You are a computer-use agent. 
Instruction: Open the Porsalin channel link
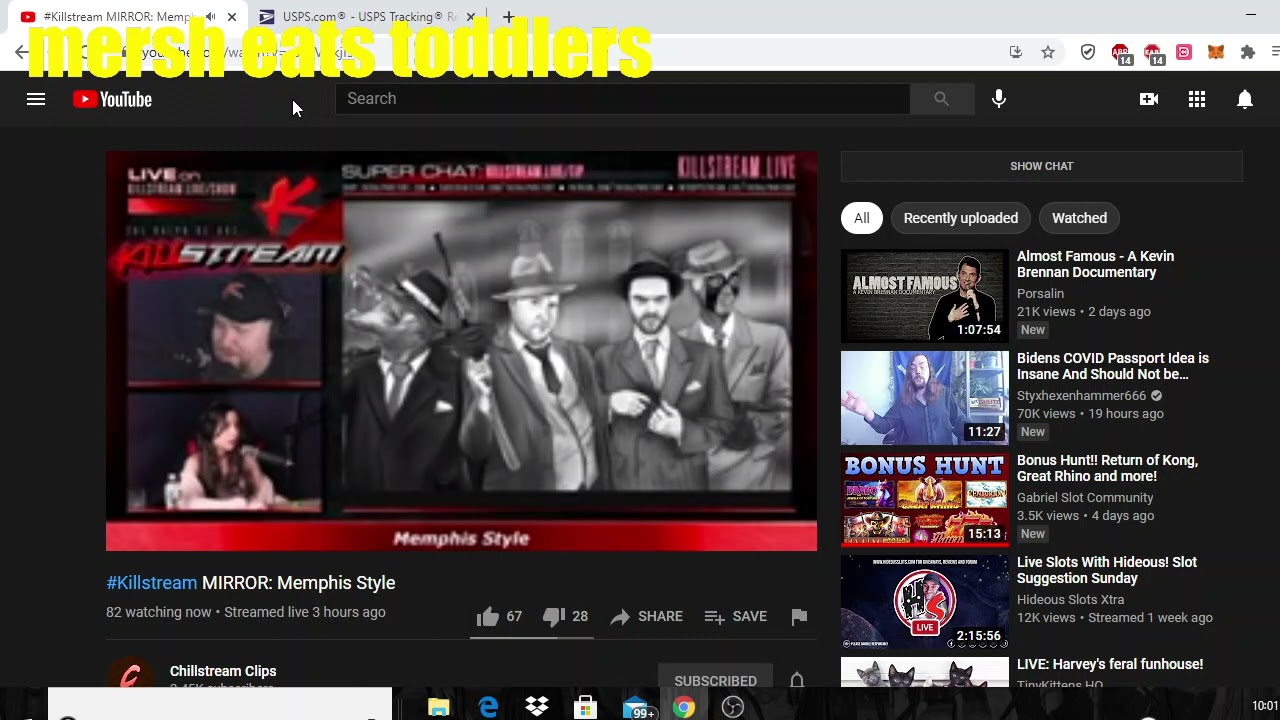tap(1040, 294)
